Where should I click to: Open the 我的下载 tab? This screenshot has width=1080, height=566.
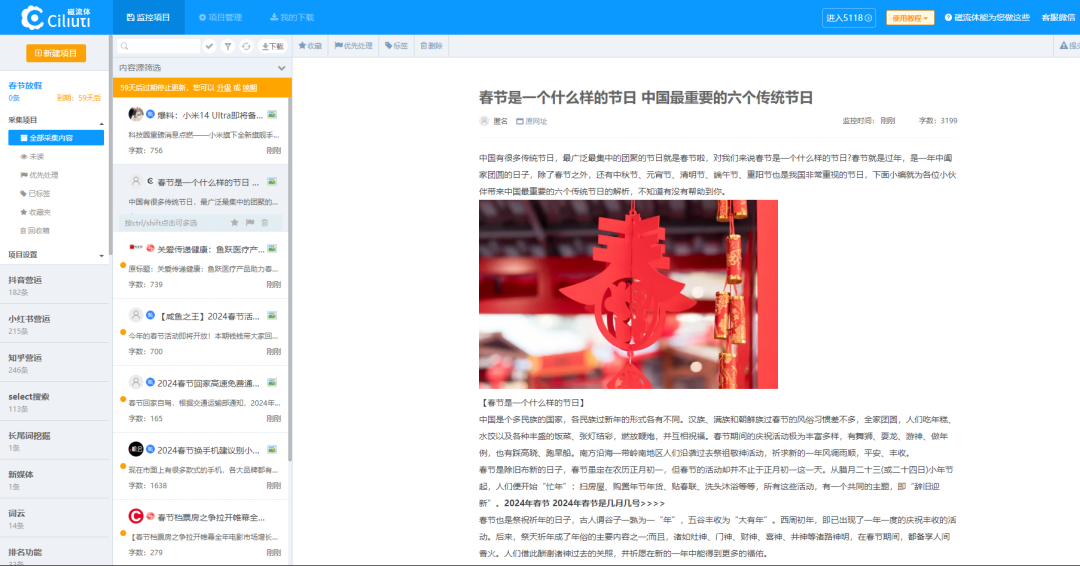(x=292, y=17)
